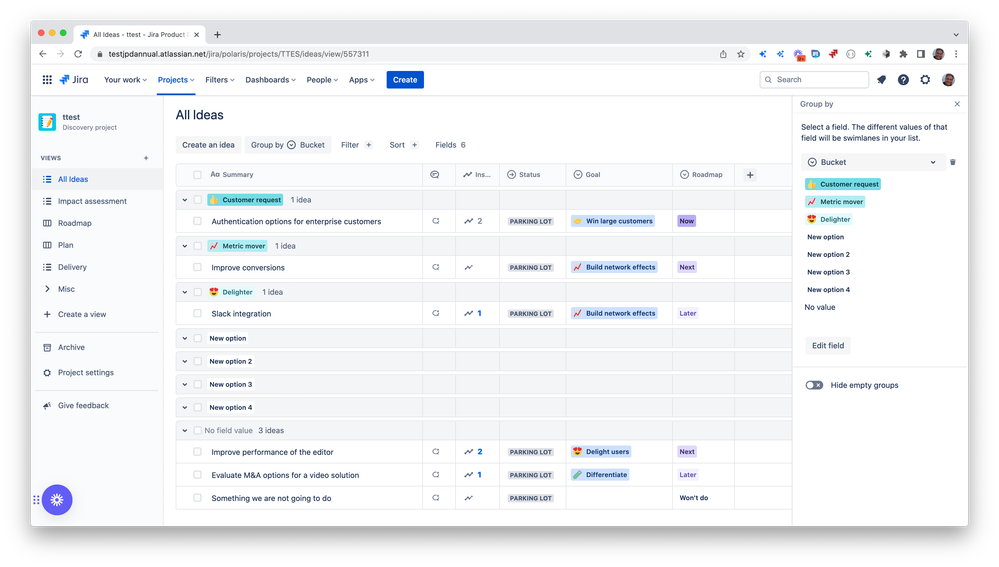999x567 pixels.
Task: Click the delivery sync icon for Authentication options row
Action: click(436, 221)
